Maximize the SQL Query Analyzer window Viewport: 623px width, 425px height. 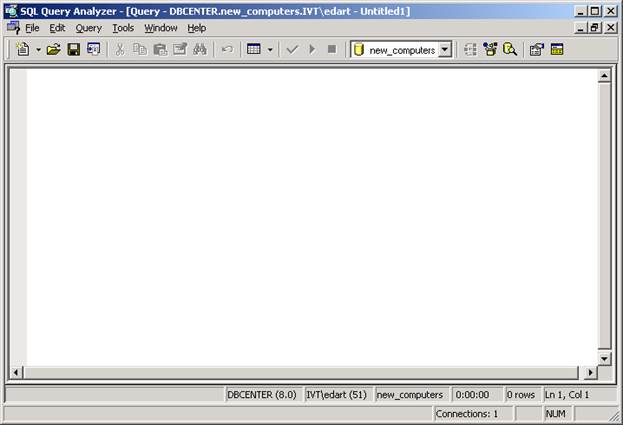coord(595,11)
